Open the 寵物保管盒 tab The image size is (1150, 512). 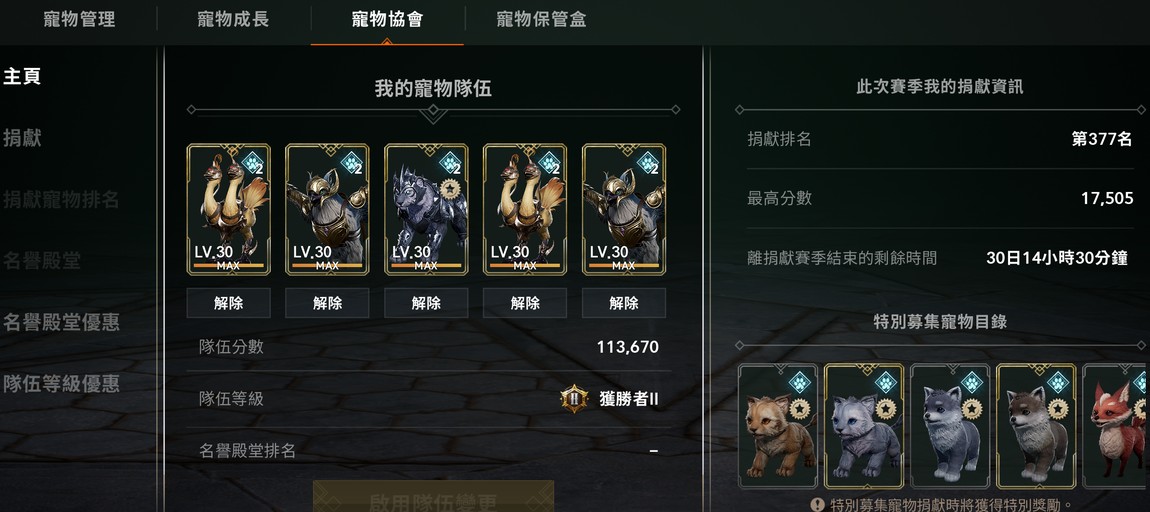click(x=541, y=20)
